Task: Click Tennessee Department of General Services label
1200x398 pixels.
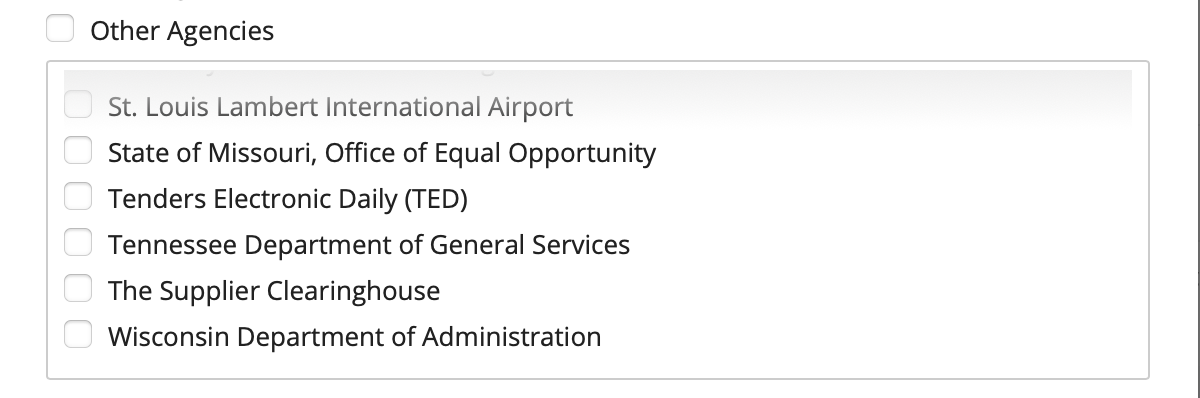Action: coord(369,245)
